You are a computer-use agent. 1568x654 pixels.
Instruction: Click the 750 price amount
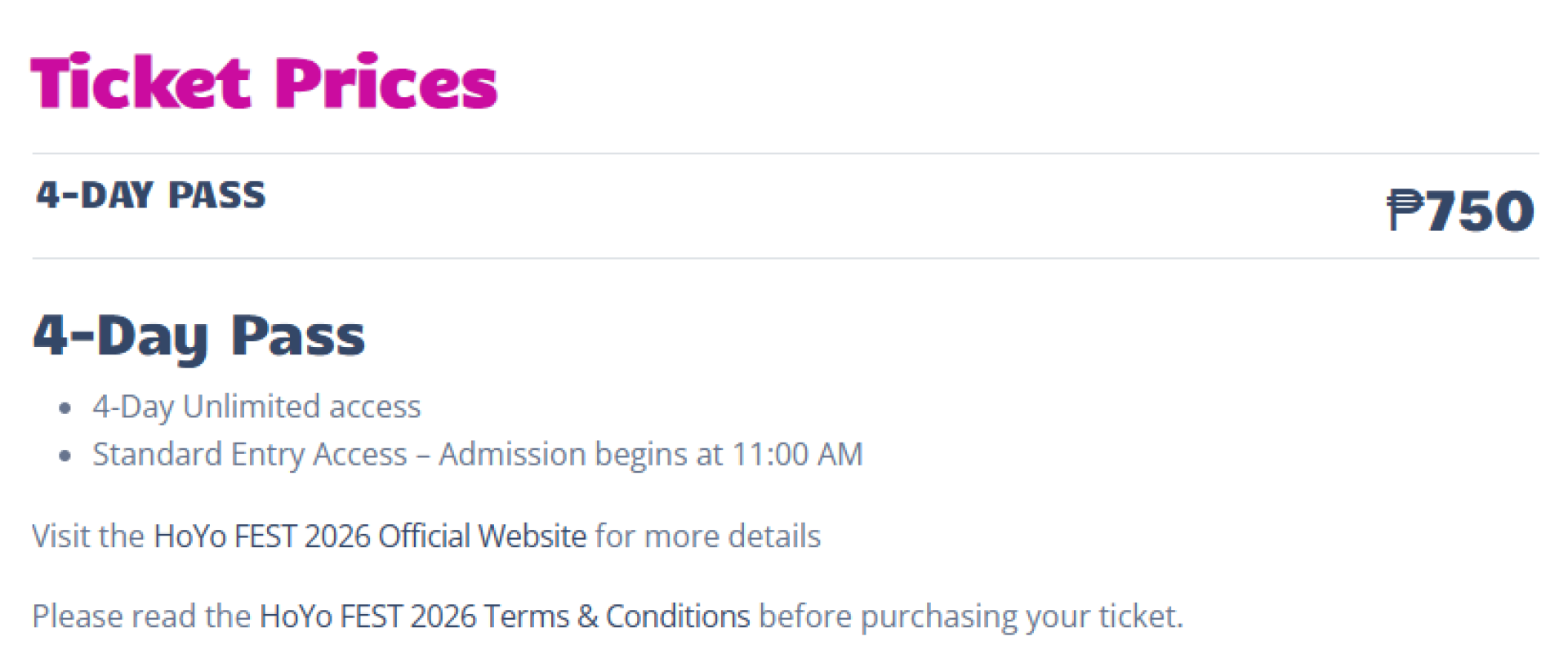tap(1480, 211)
